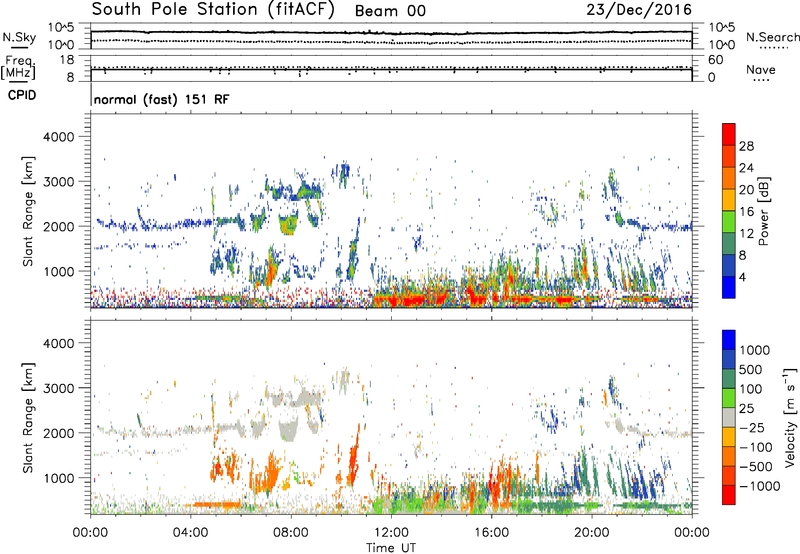This screenshot has width=800, height=554.
Task: Select the "-100" label on the velocity color bar
Action: coord(756,447)
